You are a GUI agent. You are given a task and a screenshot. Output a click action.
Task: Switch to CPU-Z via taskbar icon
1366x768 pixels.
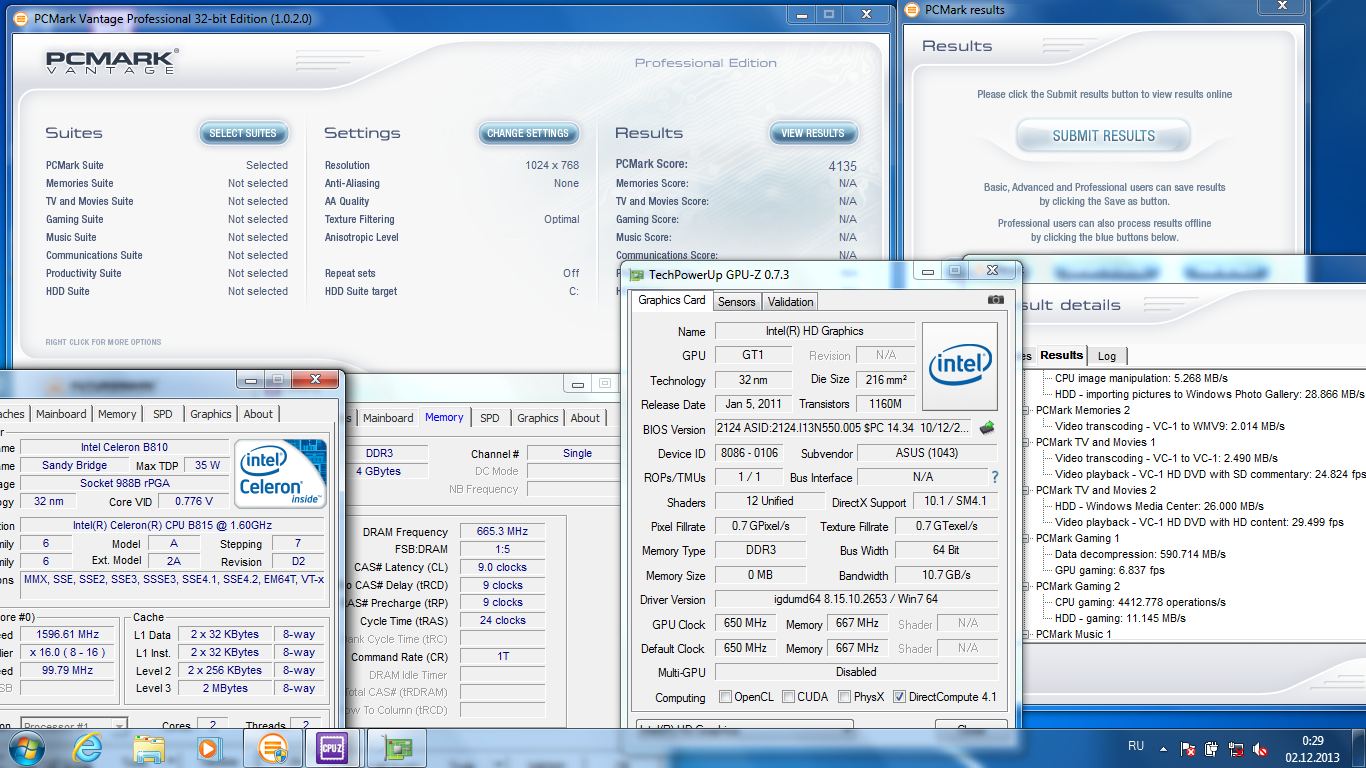tap(332, 748)
